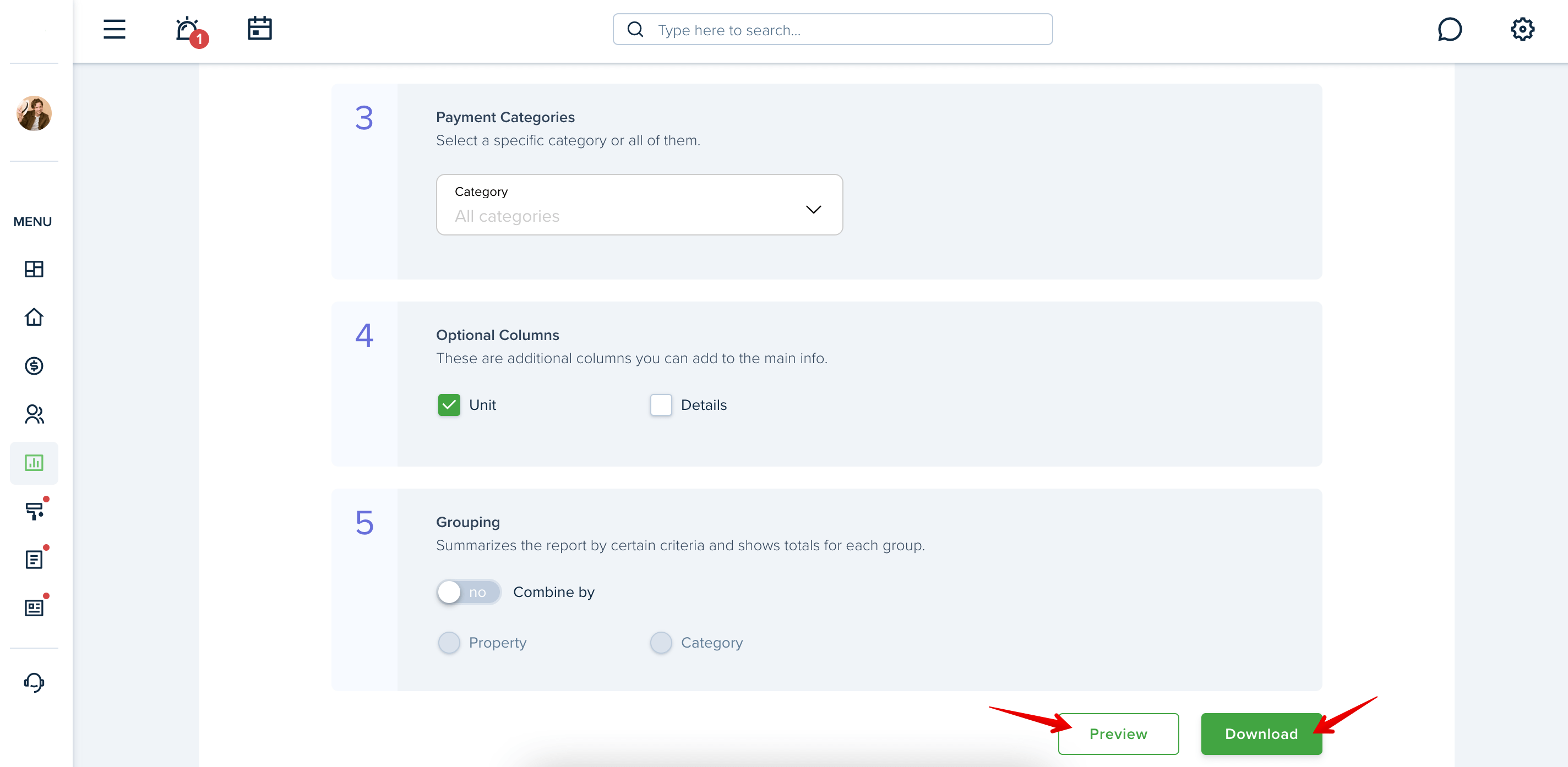Click 'These are additional columns' description text
The width and height of the screenshot is (1568, 767).
631,358
